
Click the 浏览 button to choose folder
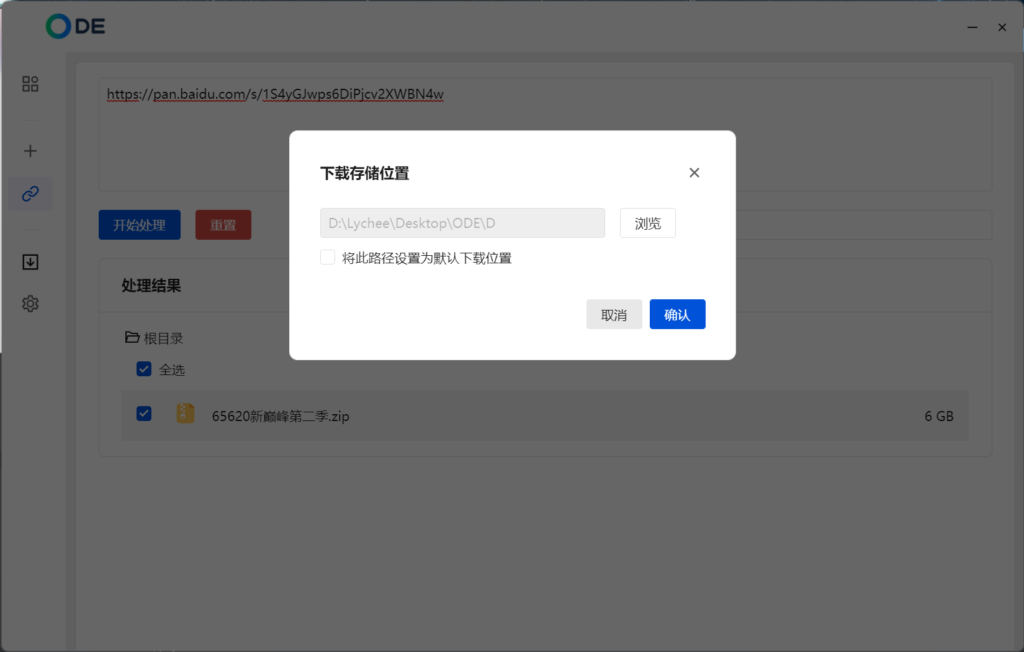647,223
